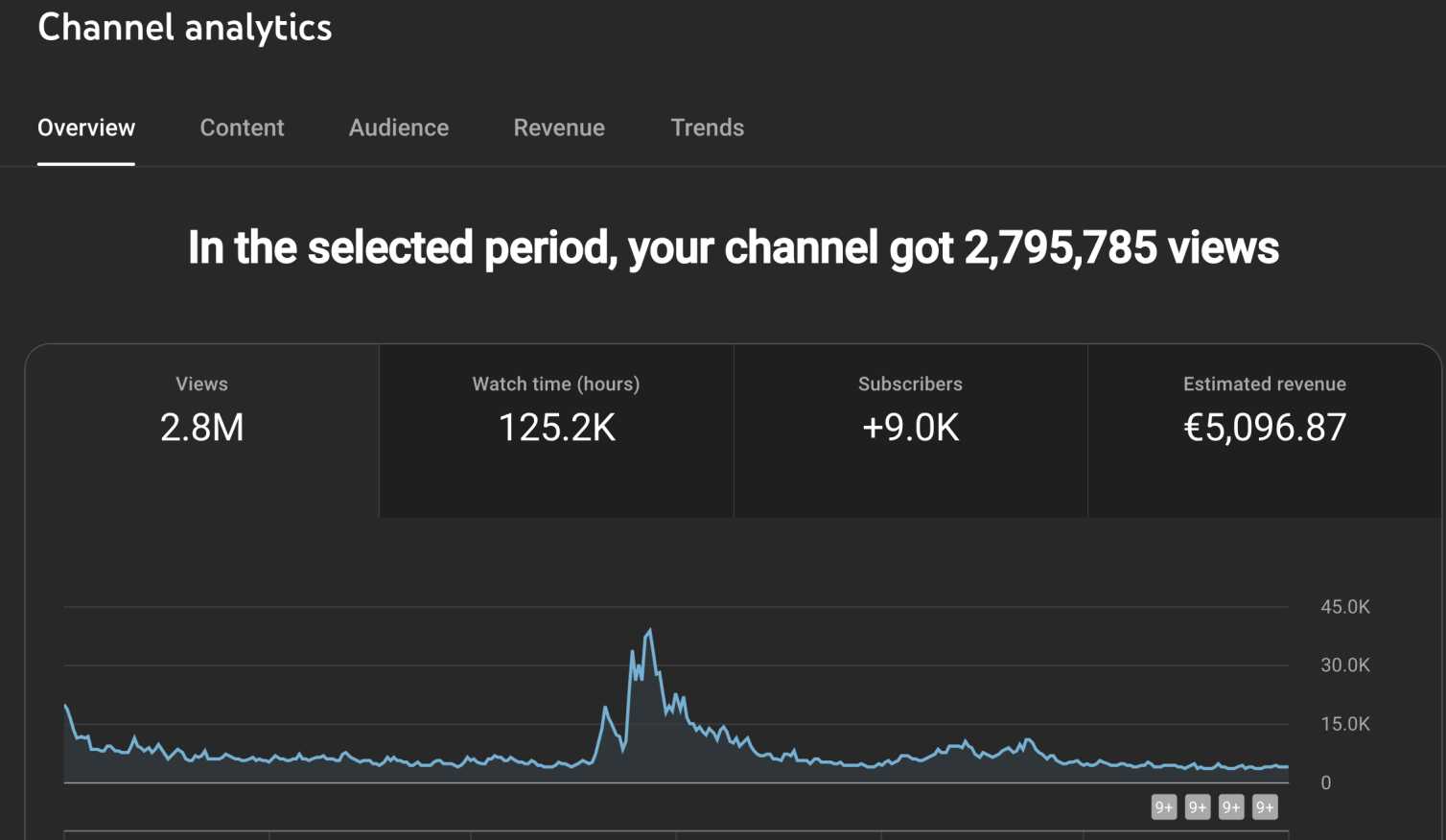Select the Views metric card
Screen dimensions: 1446x840
pyautogui.click(x=202, y=432)
